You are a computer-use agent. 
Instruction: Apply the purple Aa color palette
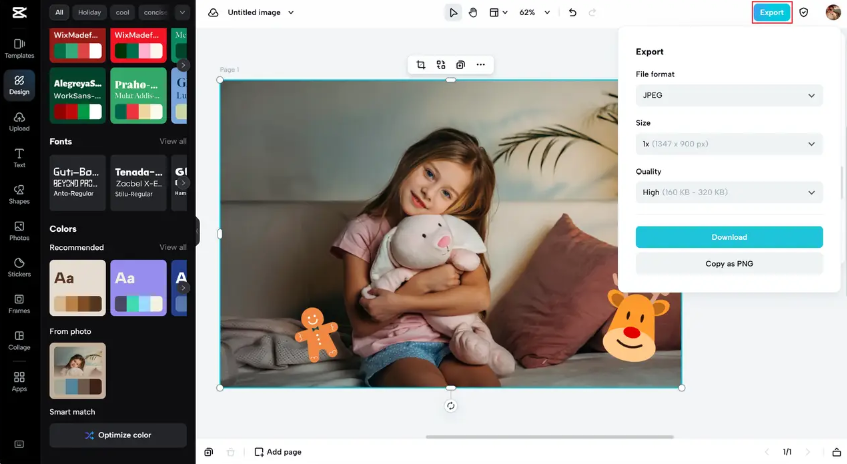coord(138,288)
